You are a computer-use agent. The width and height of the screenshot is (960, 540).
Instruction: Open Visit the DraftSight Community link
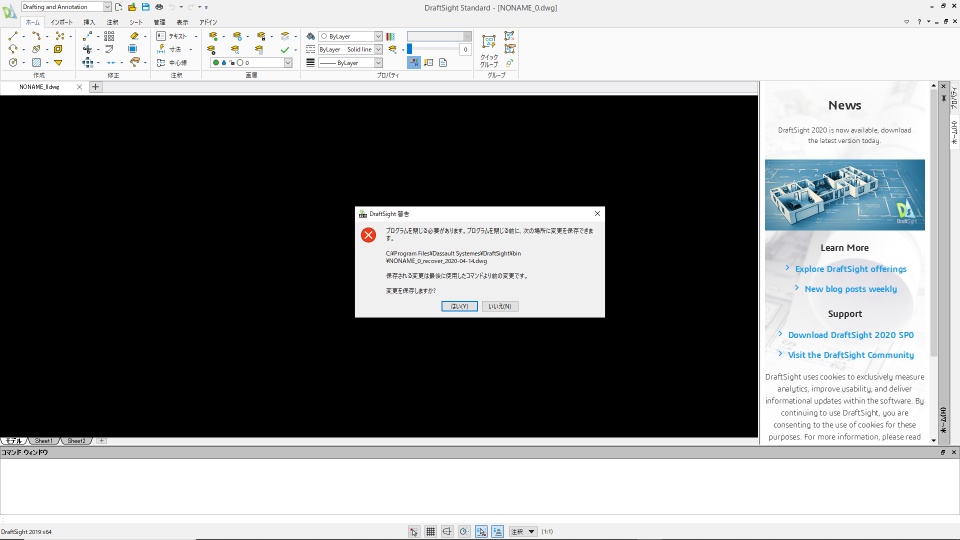[850, 355]
